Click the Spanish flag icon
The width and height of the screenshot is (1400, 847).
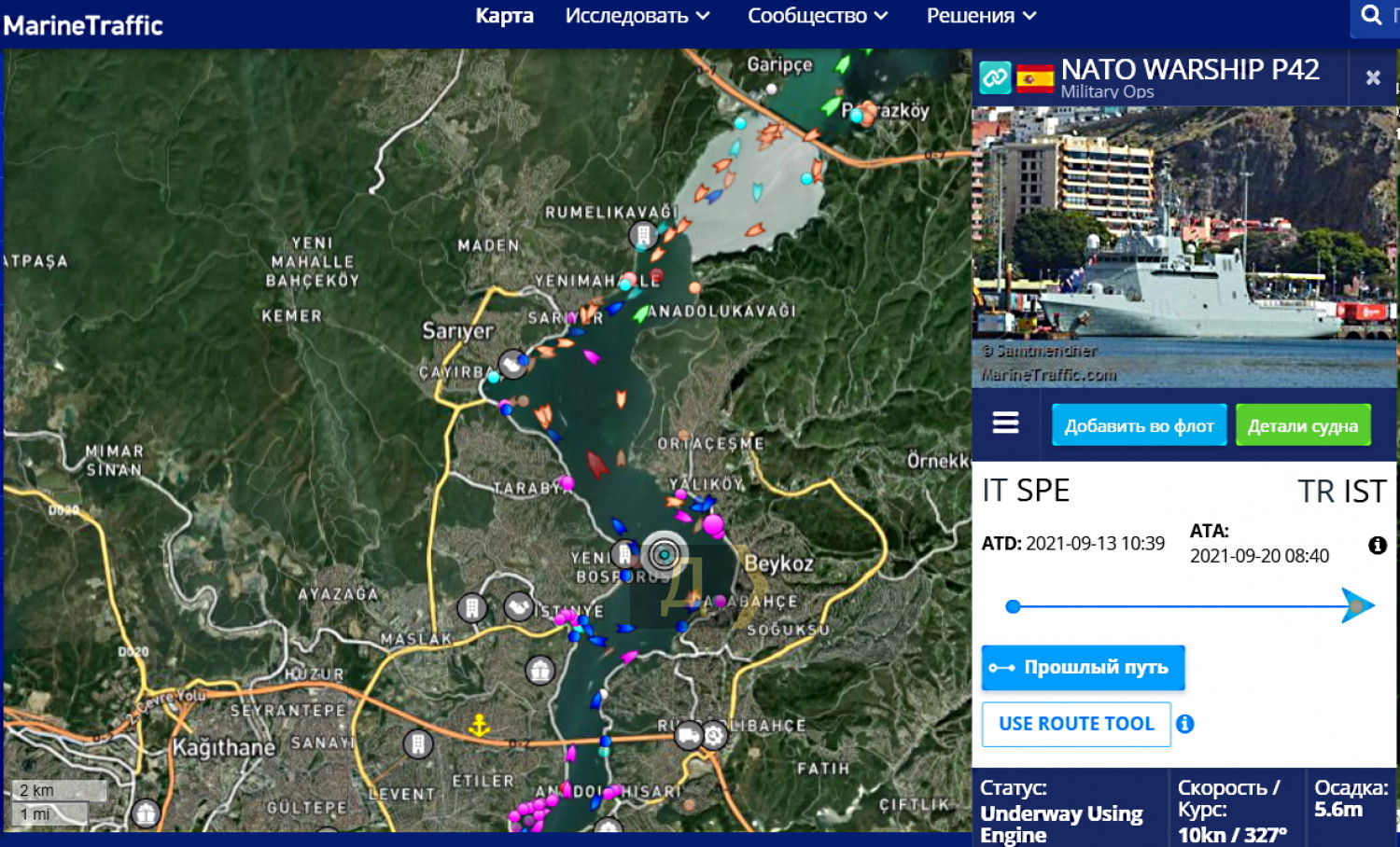point(1035,78)
